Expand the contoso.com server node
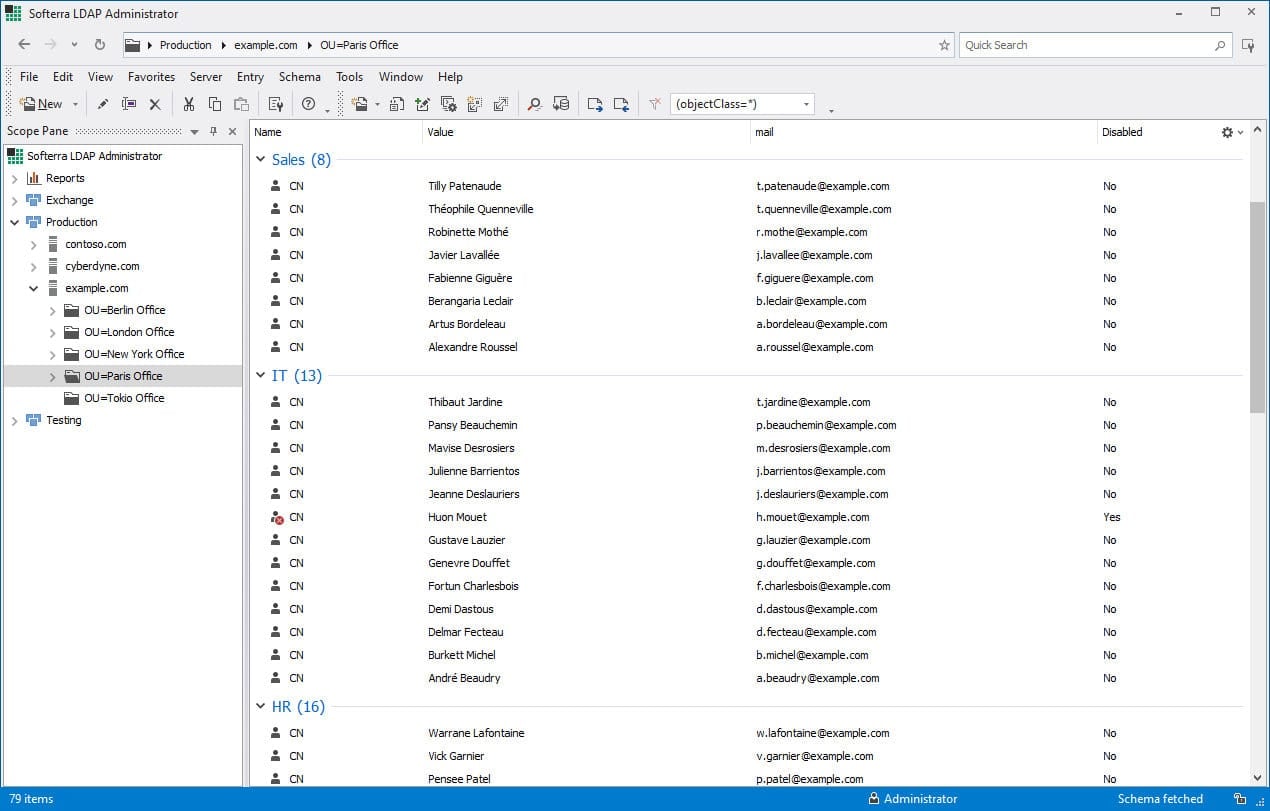This screenshot has width=1270, height=811. point(33,244)
